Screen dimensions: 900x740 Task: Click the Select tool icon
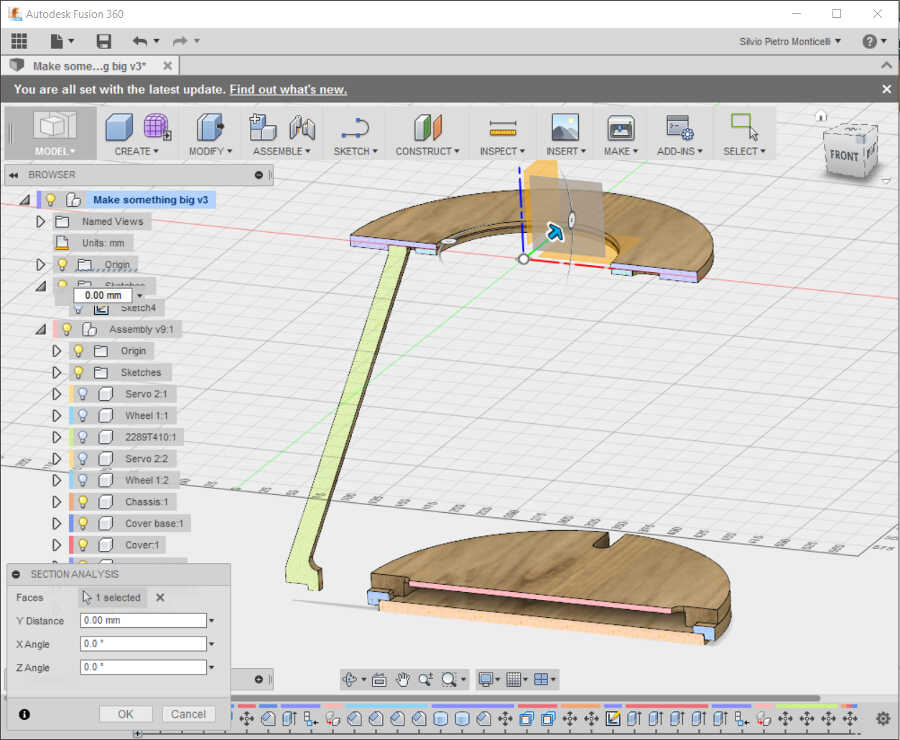(x=744, y=127)
